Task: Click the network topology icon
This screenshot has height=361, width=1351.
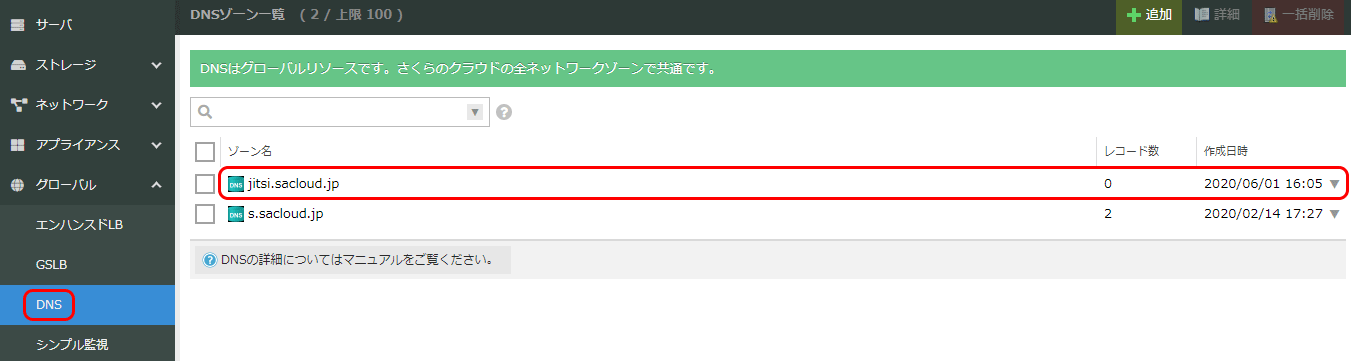Action: [x=17, y=104]
